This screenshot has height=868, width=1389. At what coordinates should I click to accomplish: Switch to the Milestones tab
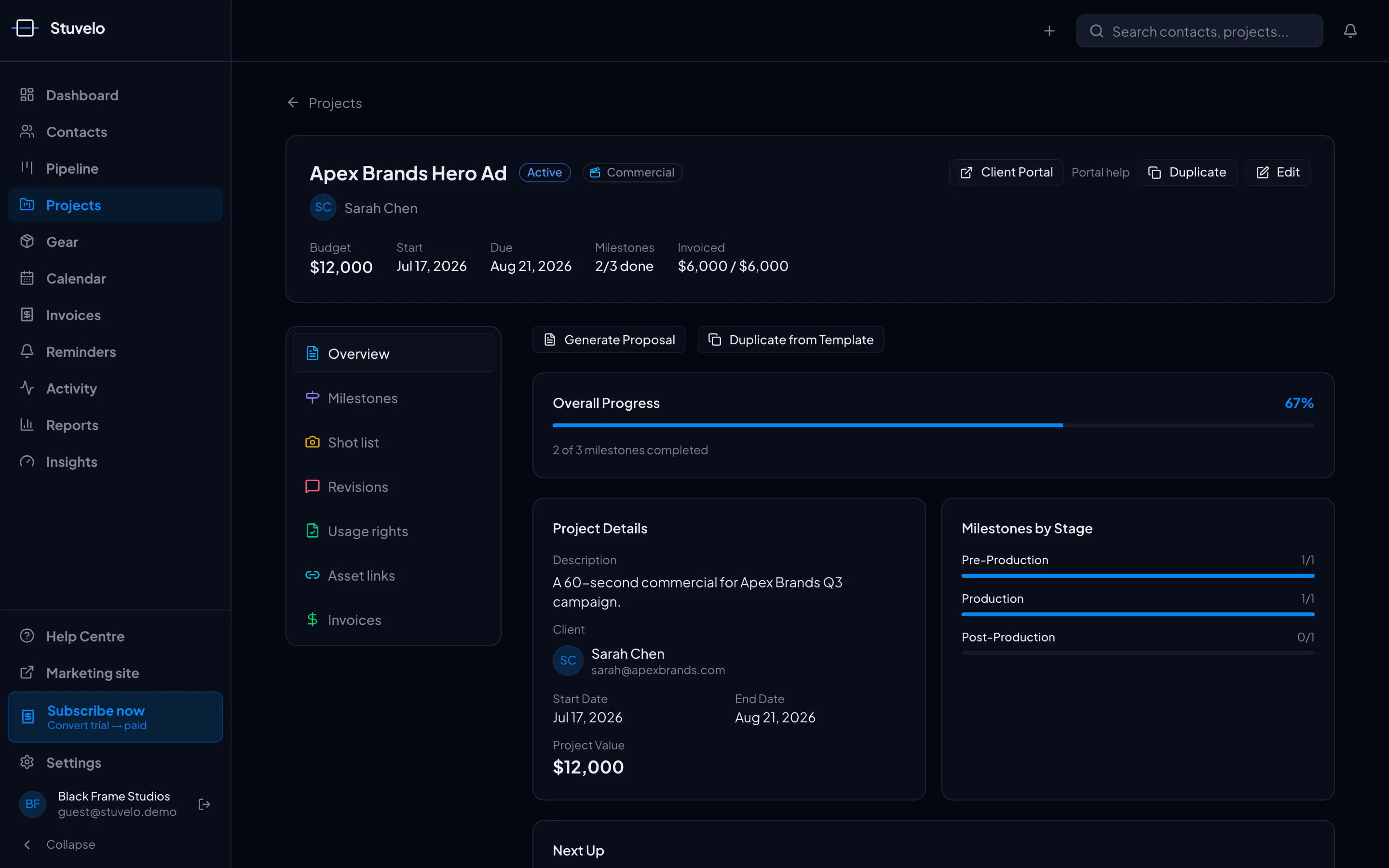[x=393, y=398]
